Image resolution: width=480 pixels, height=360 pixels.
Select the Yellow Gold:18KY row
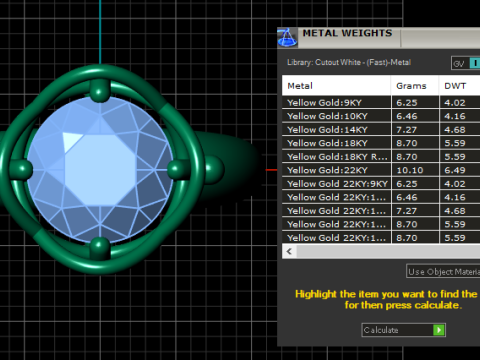(381, 143)
